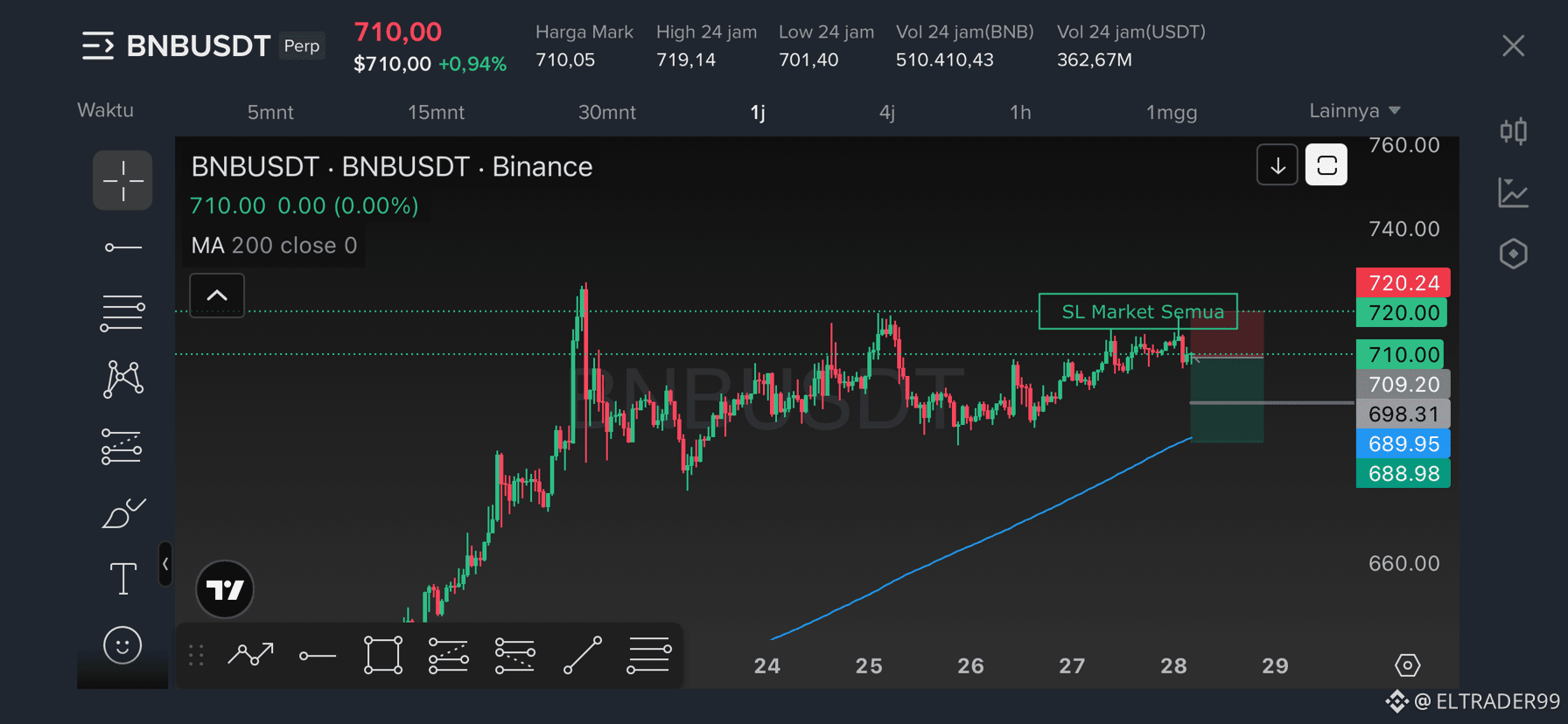1568x724 pixels.
Task: Click the 720.24 red price label
Action: click(1403, 282)
